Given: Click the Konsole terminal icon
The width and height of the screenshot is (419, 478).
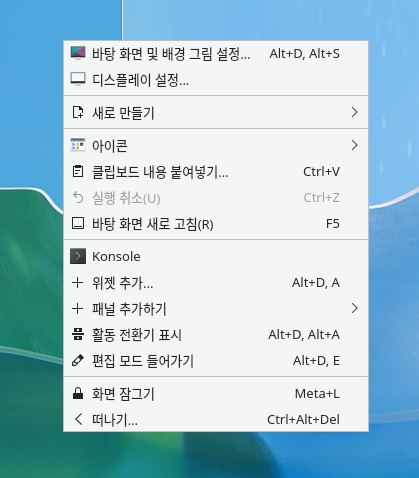Looking at the screenshot, I should (78, 256).
